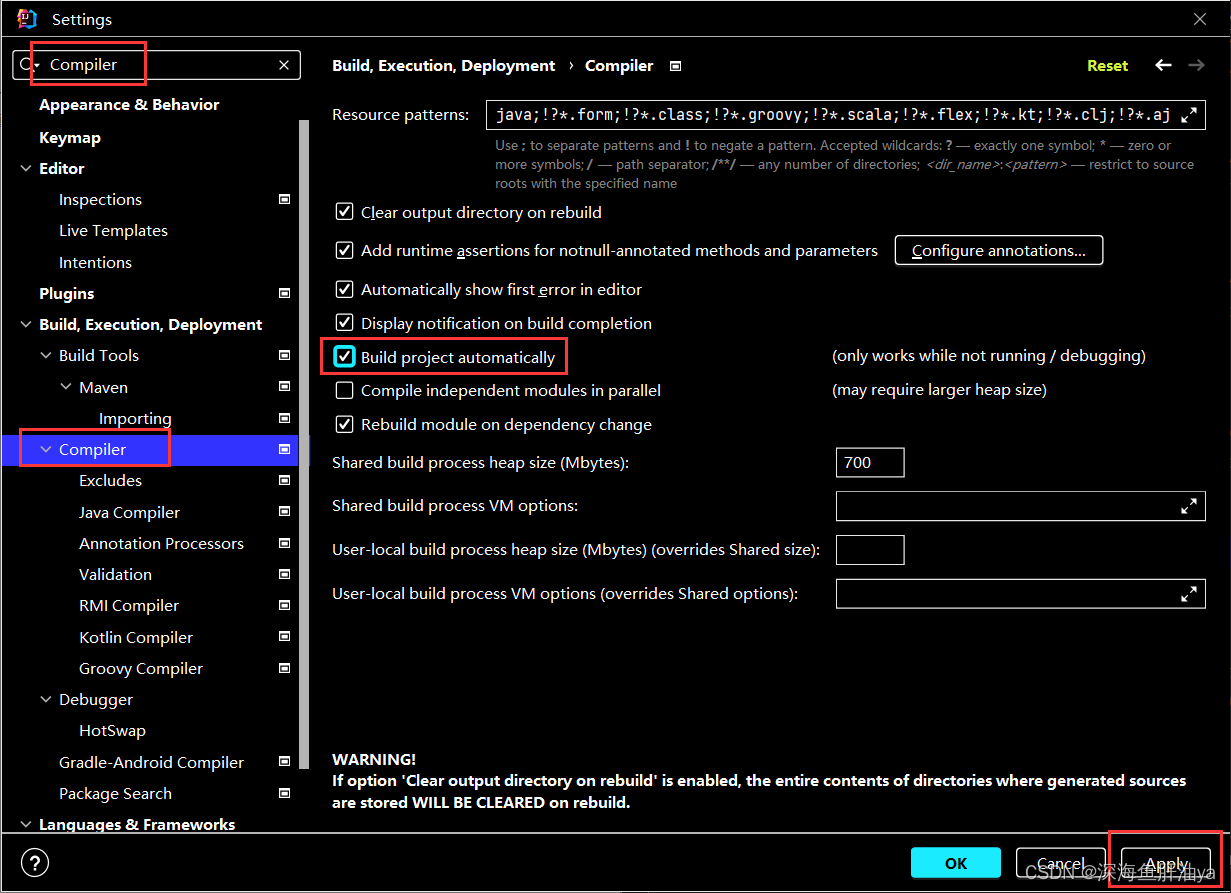Image resolution: width=1231 pixels, height=893 pixels.
Task: Collapse the Debugger tree node
Action: point(45,699)
